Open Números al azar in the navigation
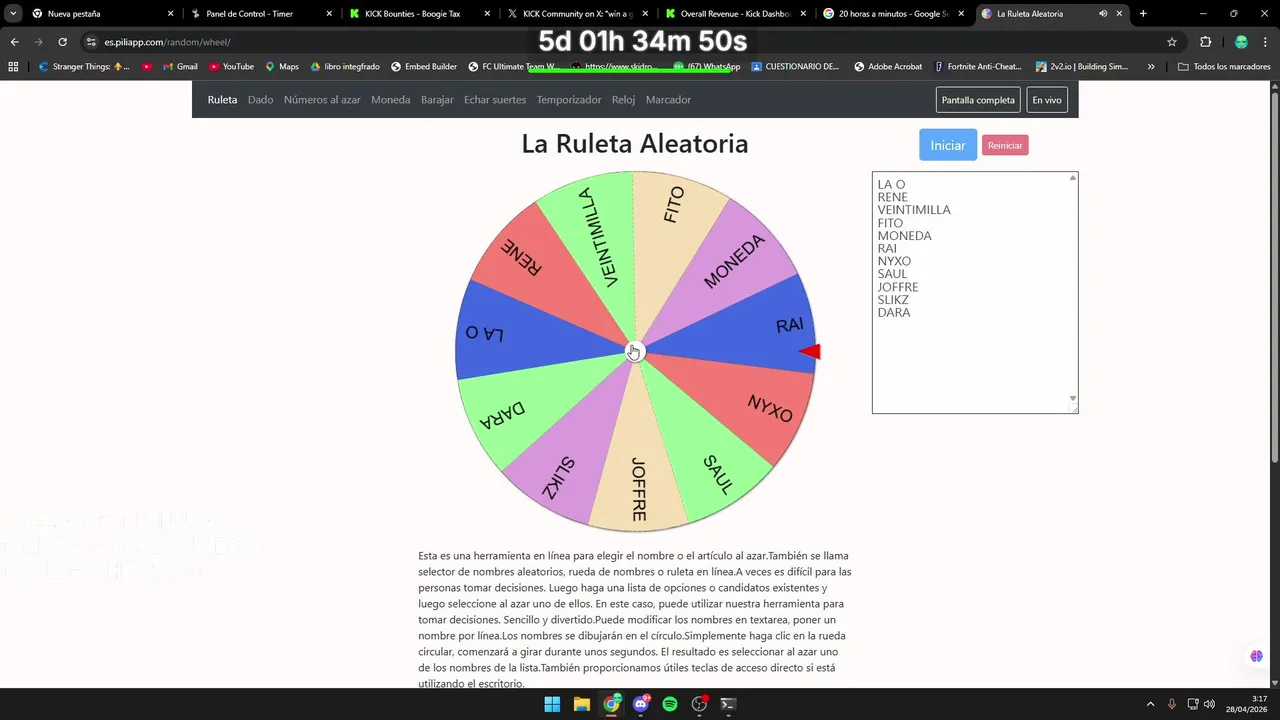Image resolution: width=1280 pixels, height=720 pixels. [322, 100]
